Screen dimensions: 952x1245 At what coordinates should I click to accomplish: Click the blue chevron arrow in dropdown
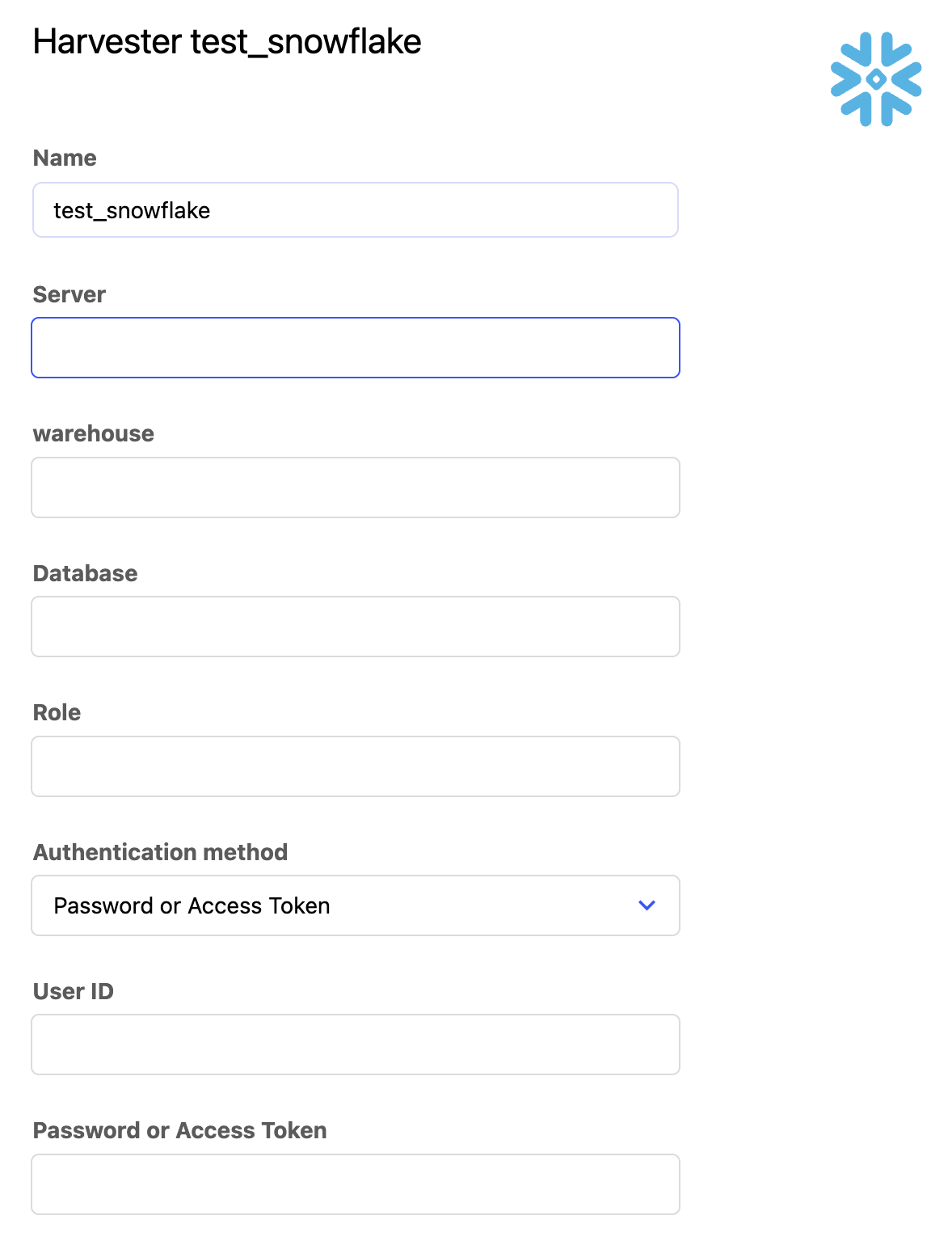(x=647, y=905)
